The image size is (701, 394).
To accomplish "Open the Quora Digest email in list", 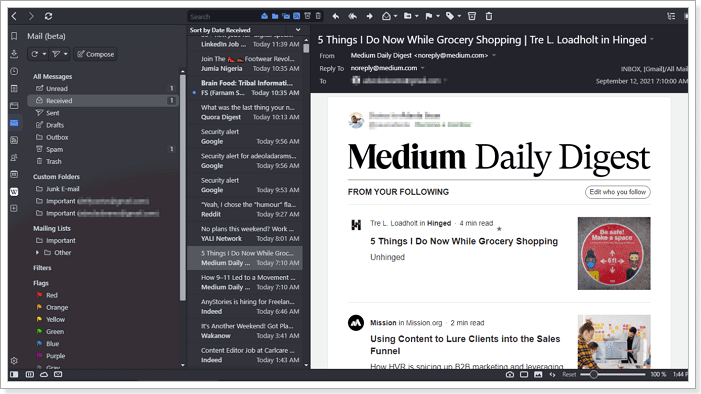I will [x=245, y=112].
